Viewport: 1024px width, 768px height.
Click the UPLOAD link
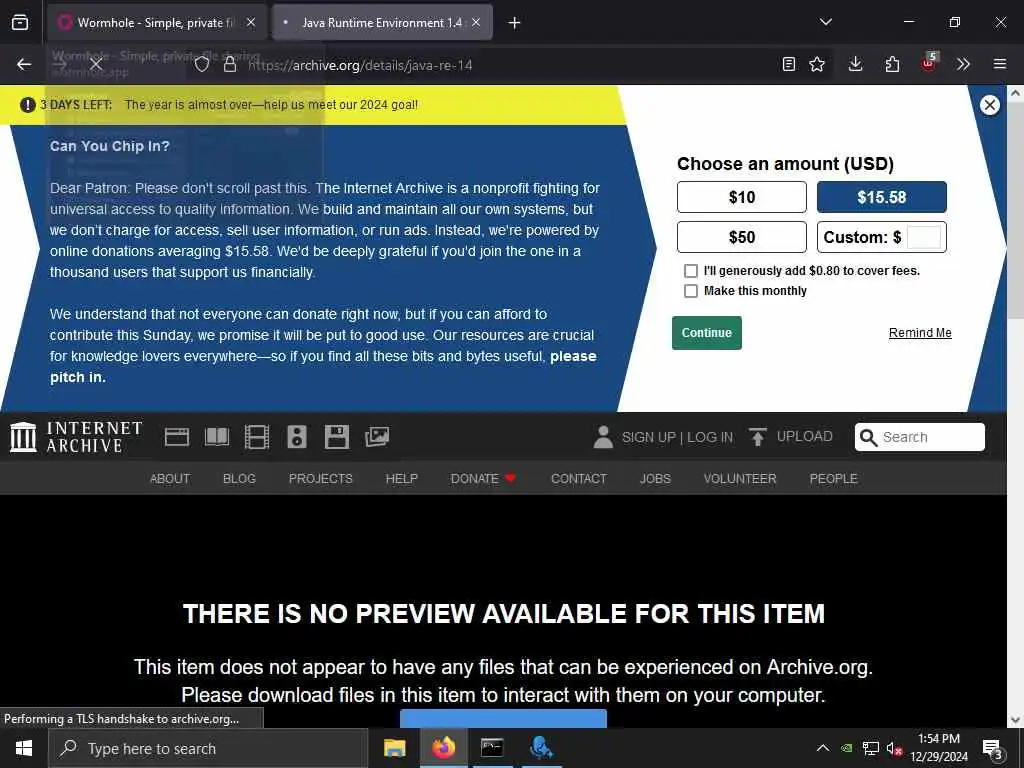click(x=791, y=436)
